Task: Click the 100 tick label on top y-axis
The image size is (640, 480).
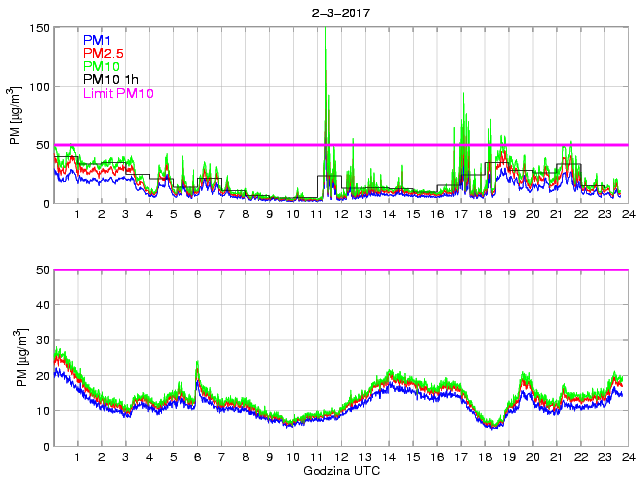Action: (38, 87)
